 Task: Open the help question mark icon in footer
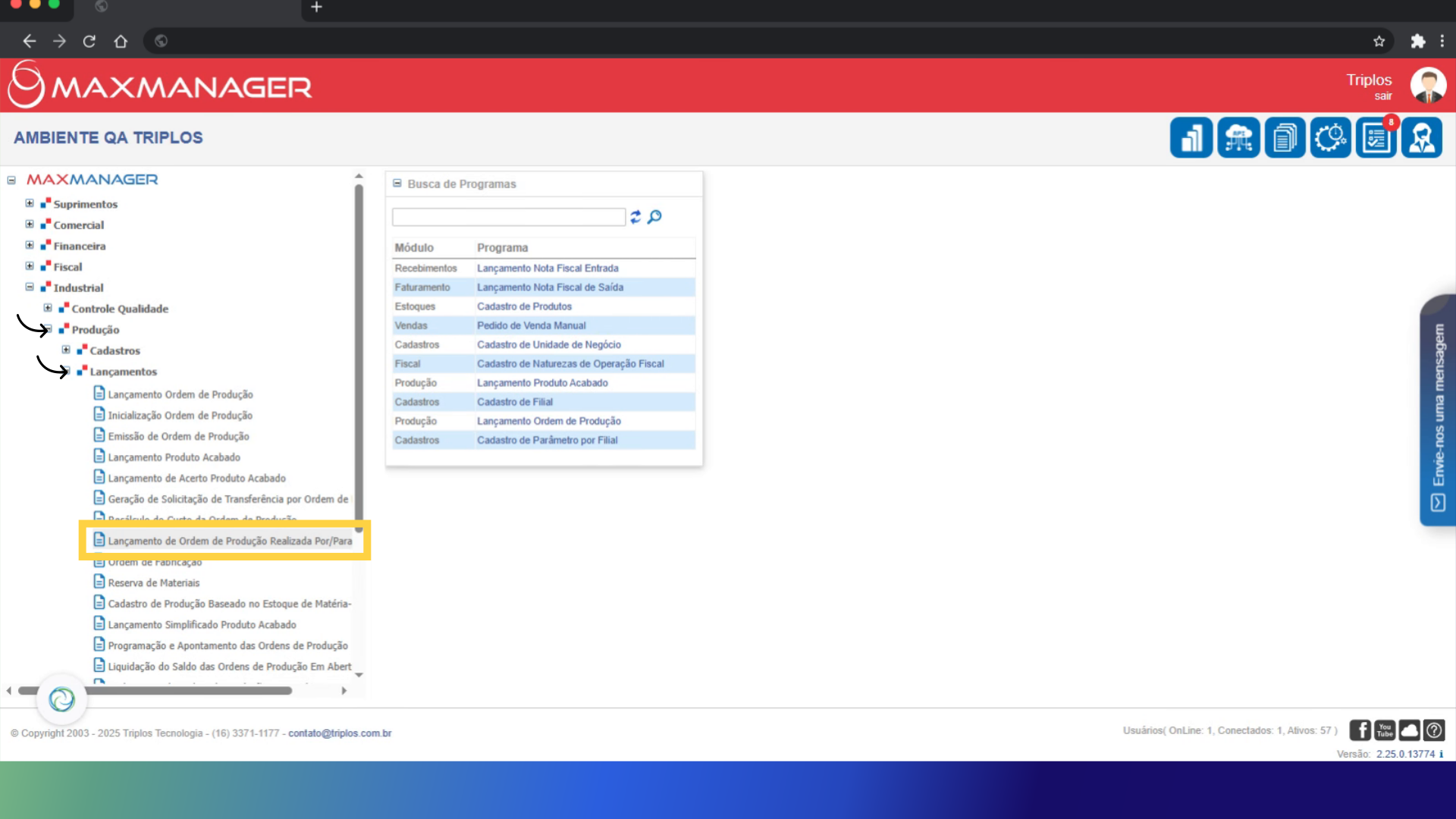point(1434,730)
